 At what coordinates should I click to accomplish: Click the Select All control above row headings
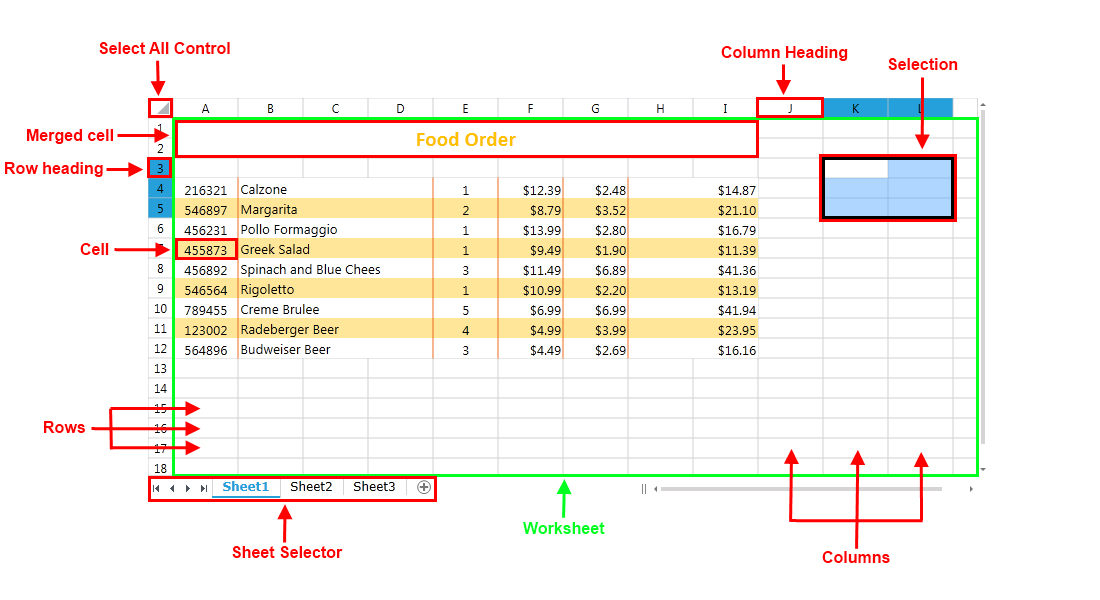click(x=161, y=107)
